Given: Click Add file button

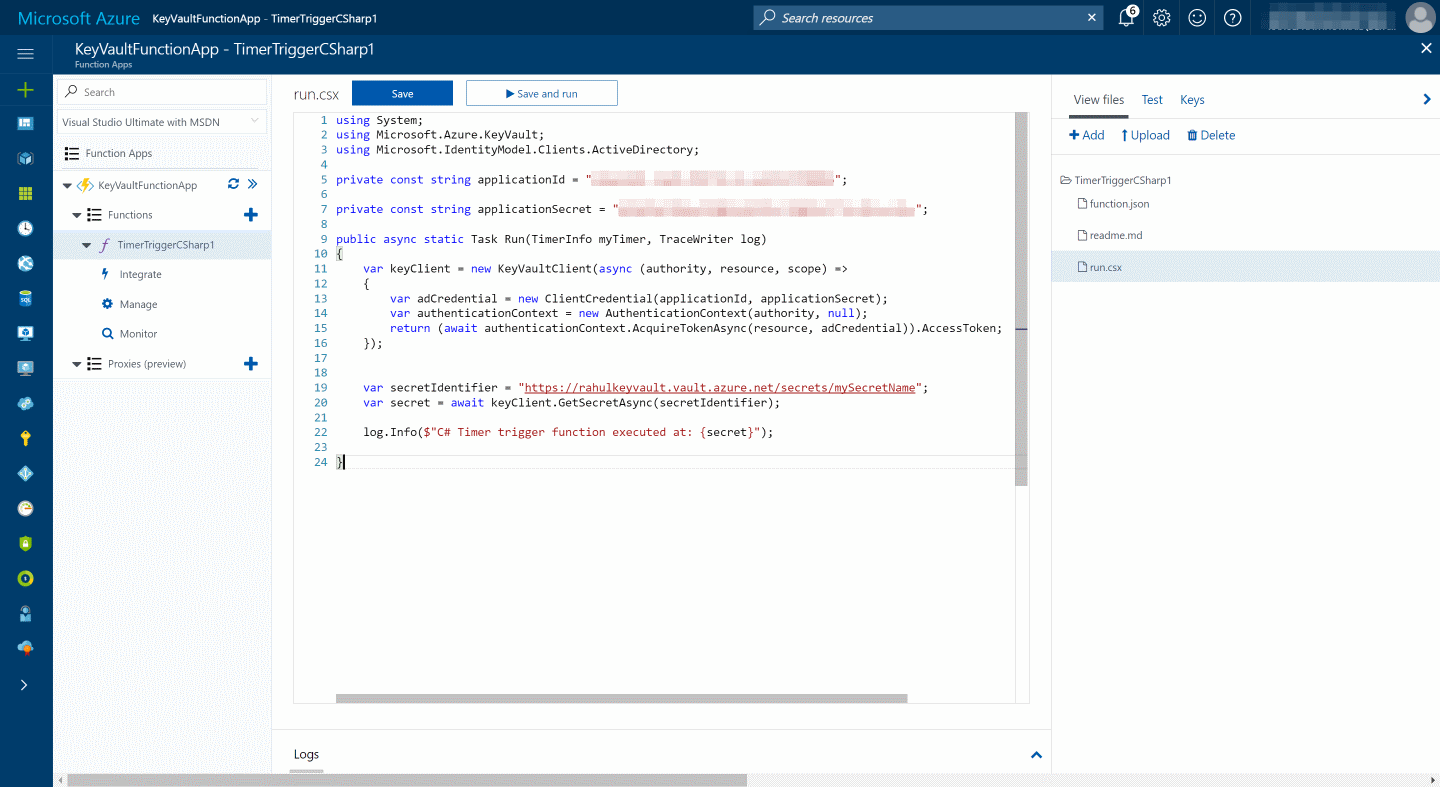Looking at the screenshot, I should (1087, 135).
